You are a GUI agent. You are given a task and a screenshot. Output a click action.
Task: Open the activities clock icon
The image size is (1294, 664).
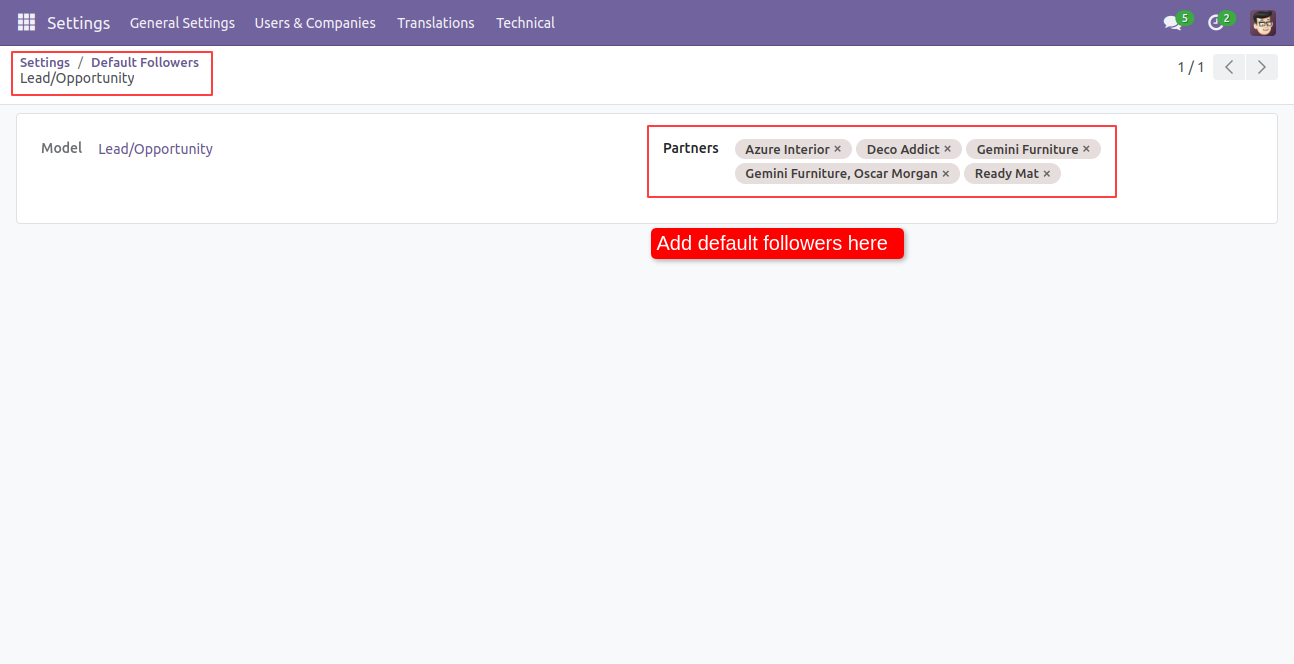click(1216, 22)
